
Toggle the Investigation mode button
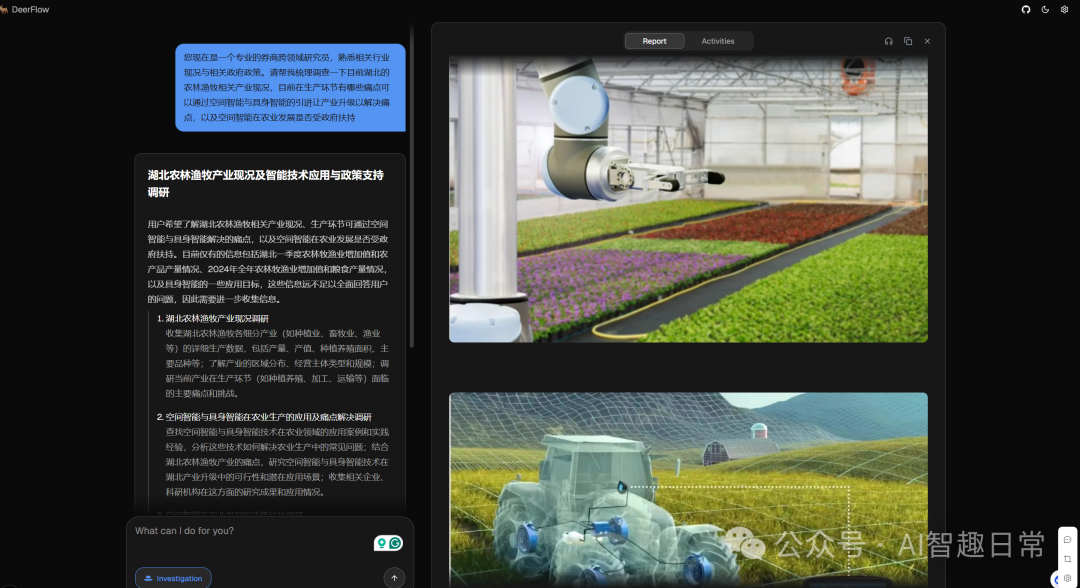pos(173,578)
